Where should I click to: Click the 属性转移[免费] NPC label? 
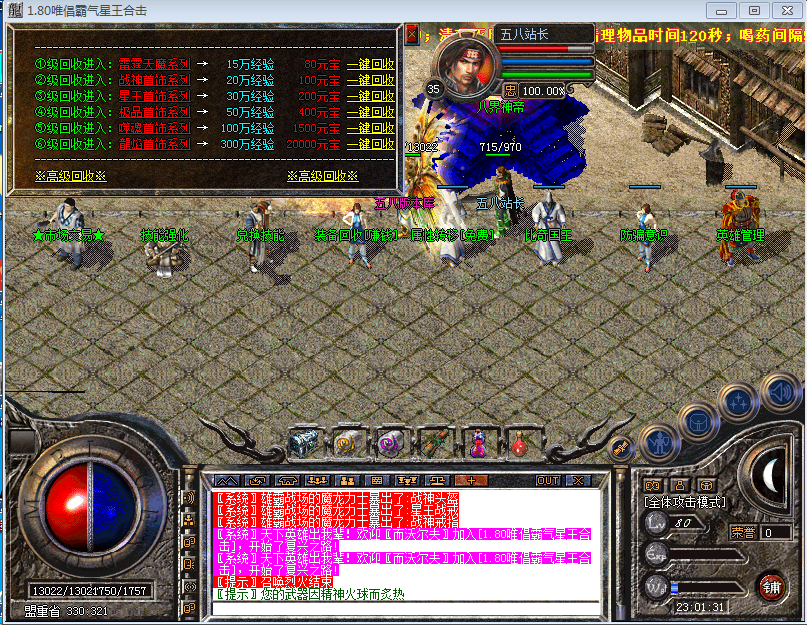[x=452, y=236]
